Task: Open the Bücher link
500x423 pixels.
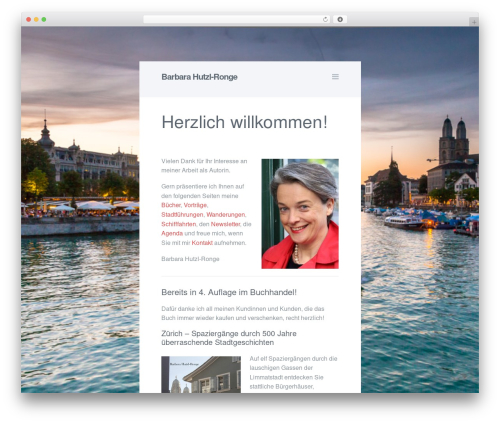Action: coord(171,205)
